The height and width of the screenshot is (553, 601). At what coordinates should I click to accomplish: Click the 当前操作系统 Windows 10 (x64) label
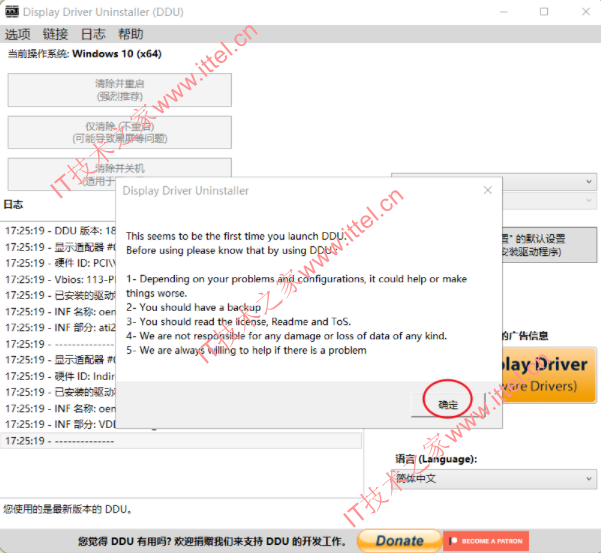click(x=85, y=54)
